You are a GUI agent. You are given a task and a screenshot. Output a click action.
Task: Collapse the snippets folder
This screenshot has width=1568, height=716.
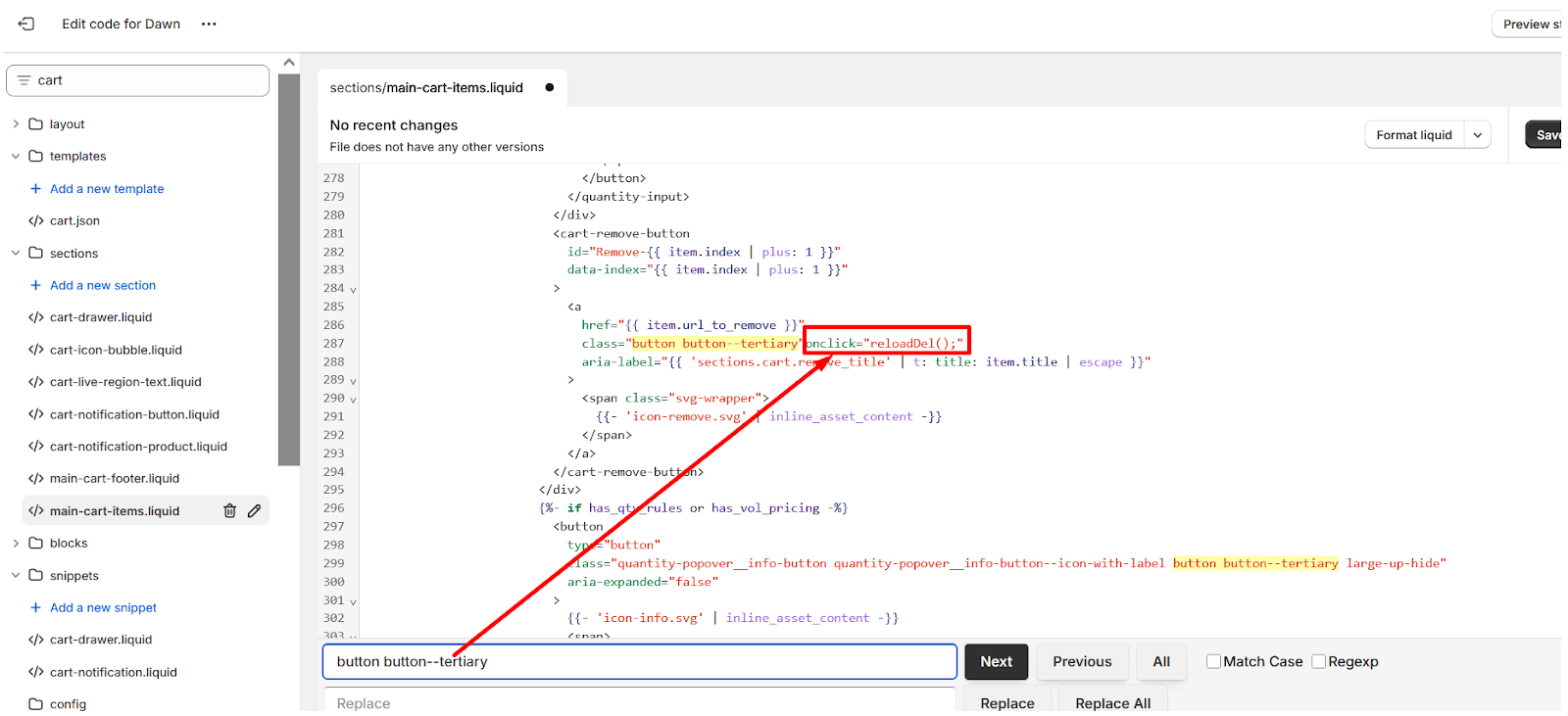(16, 575)
